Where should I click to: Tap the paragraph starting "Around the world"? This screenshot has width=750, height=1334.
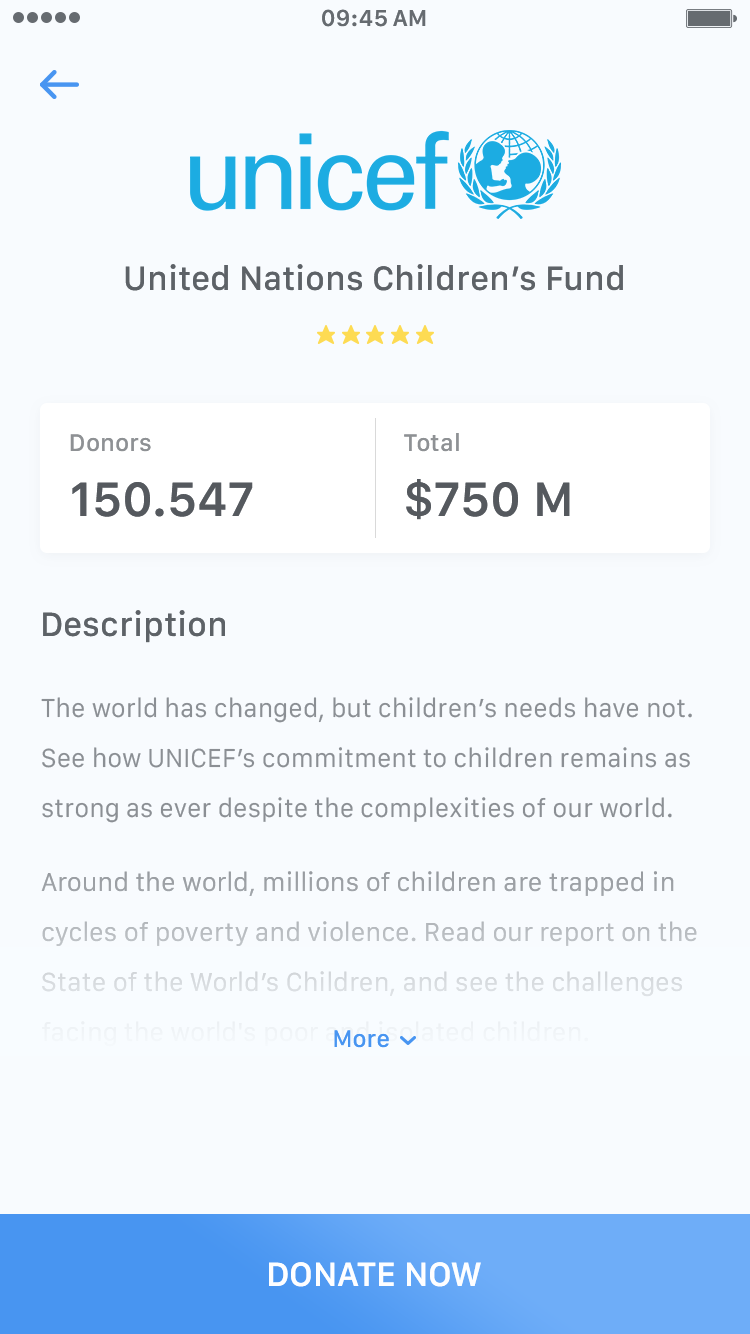click(x=369, y=932)
